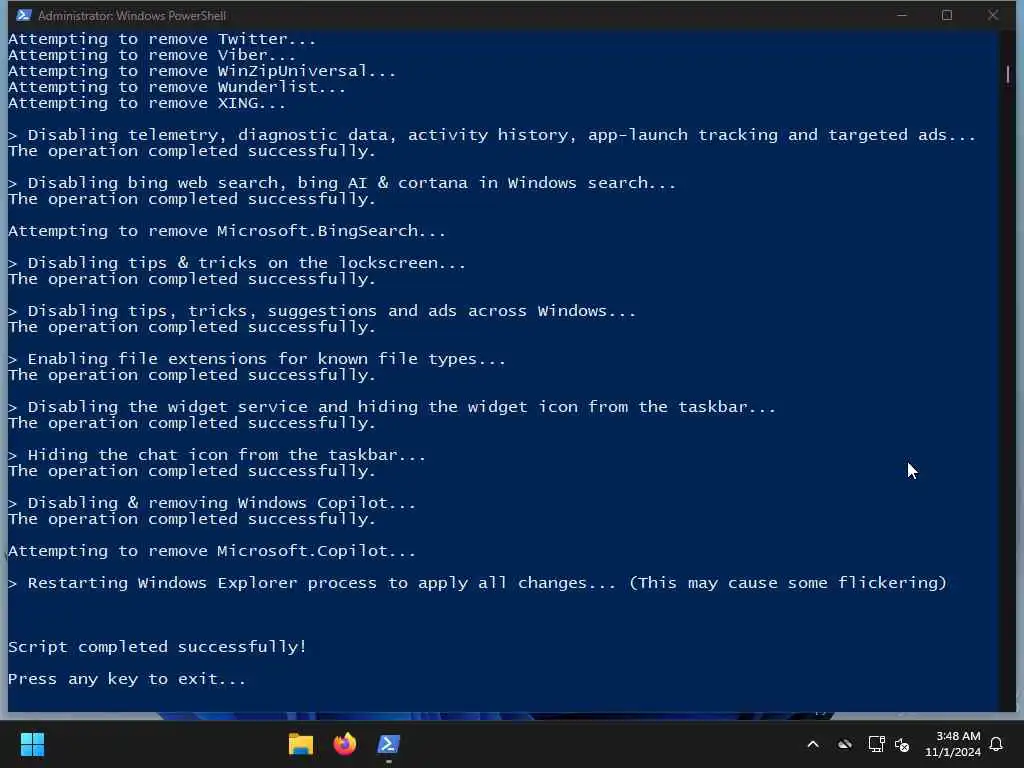Click the 'Disabling bing web search' line

click(x=342, y=183)
